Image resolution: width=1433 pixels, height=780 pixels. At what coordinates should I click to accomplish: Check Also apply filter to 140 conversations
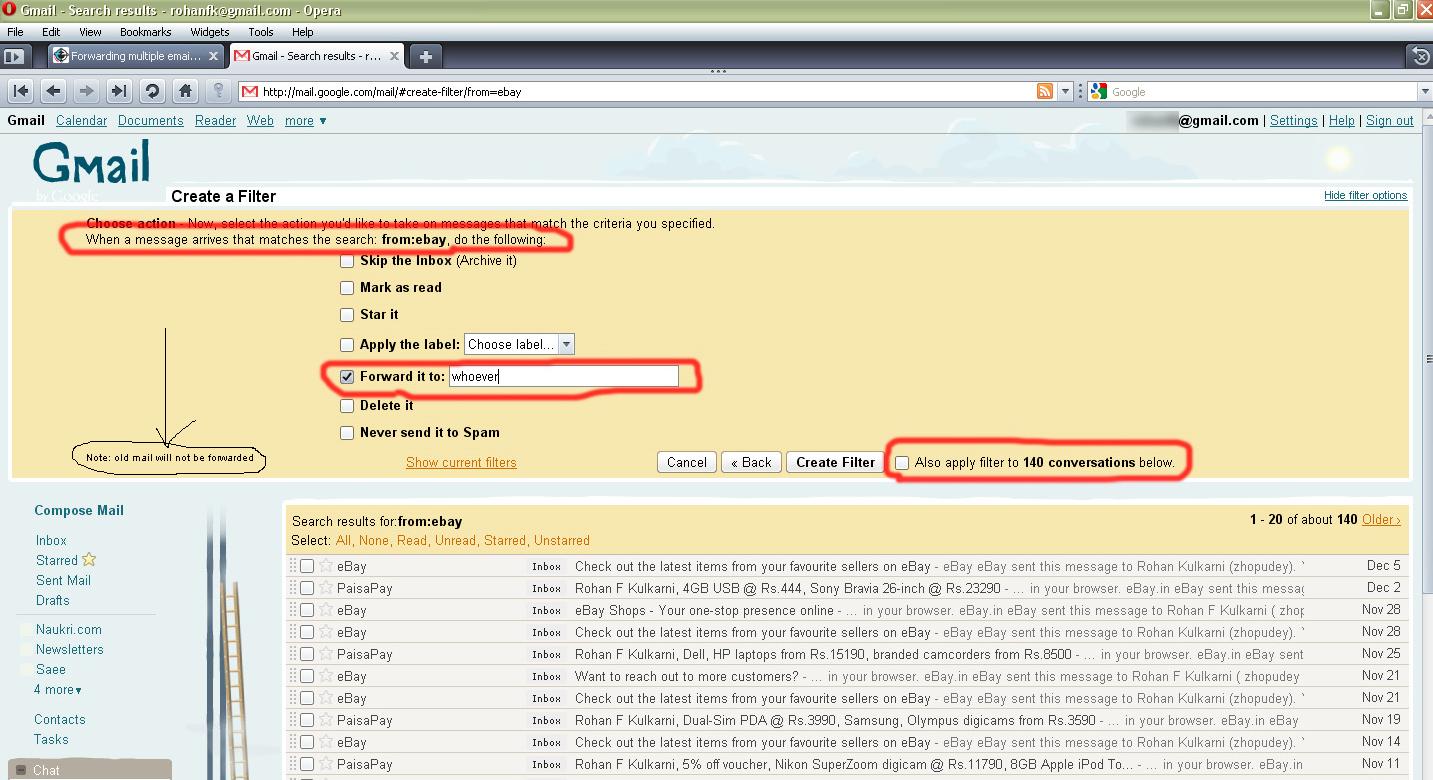(902, 463)
